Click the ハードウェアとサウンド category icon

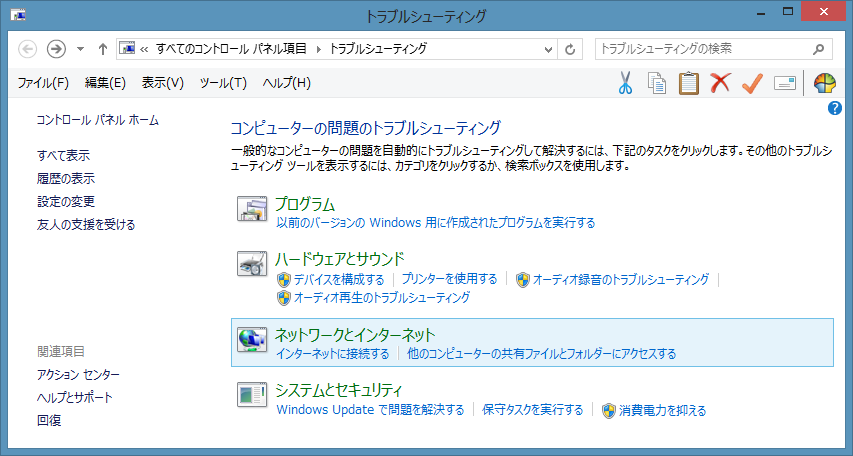(252, 264)
